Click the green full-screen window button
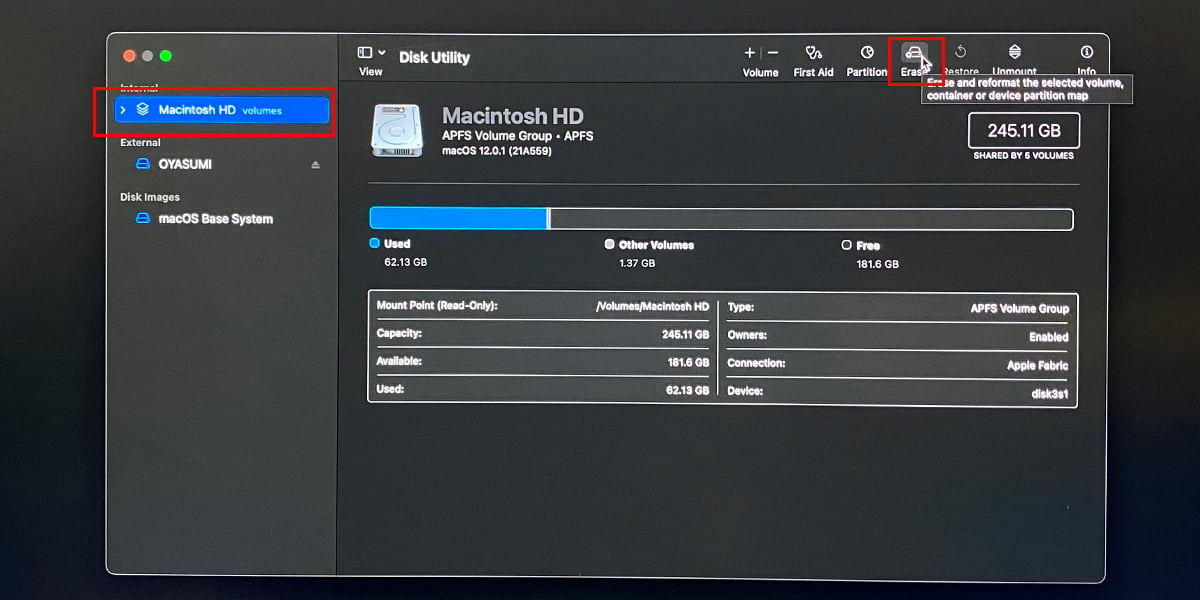This screenshot has height=600, width=1200. [x=166, y=56]
